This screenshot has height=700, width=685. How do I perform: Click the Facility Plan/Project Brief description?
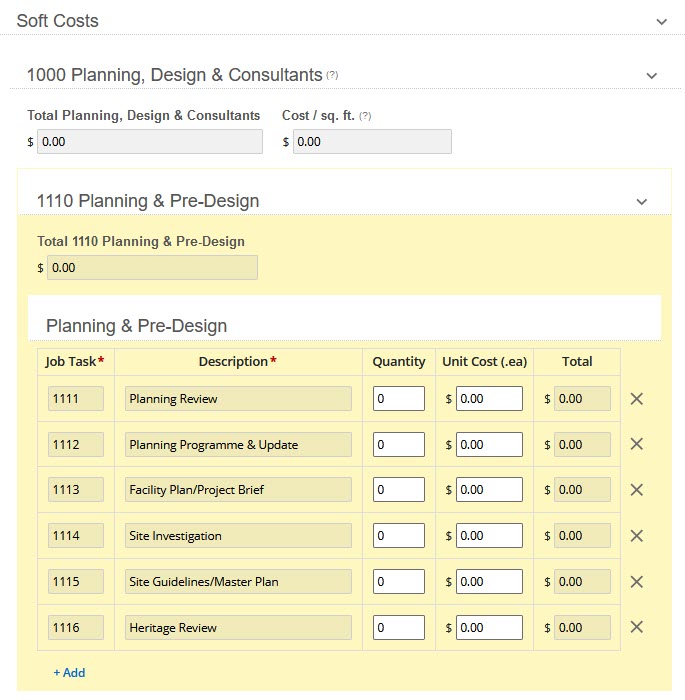238,490
